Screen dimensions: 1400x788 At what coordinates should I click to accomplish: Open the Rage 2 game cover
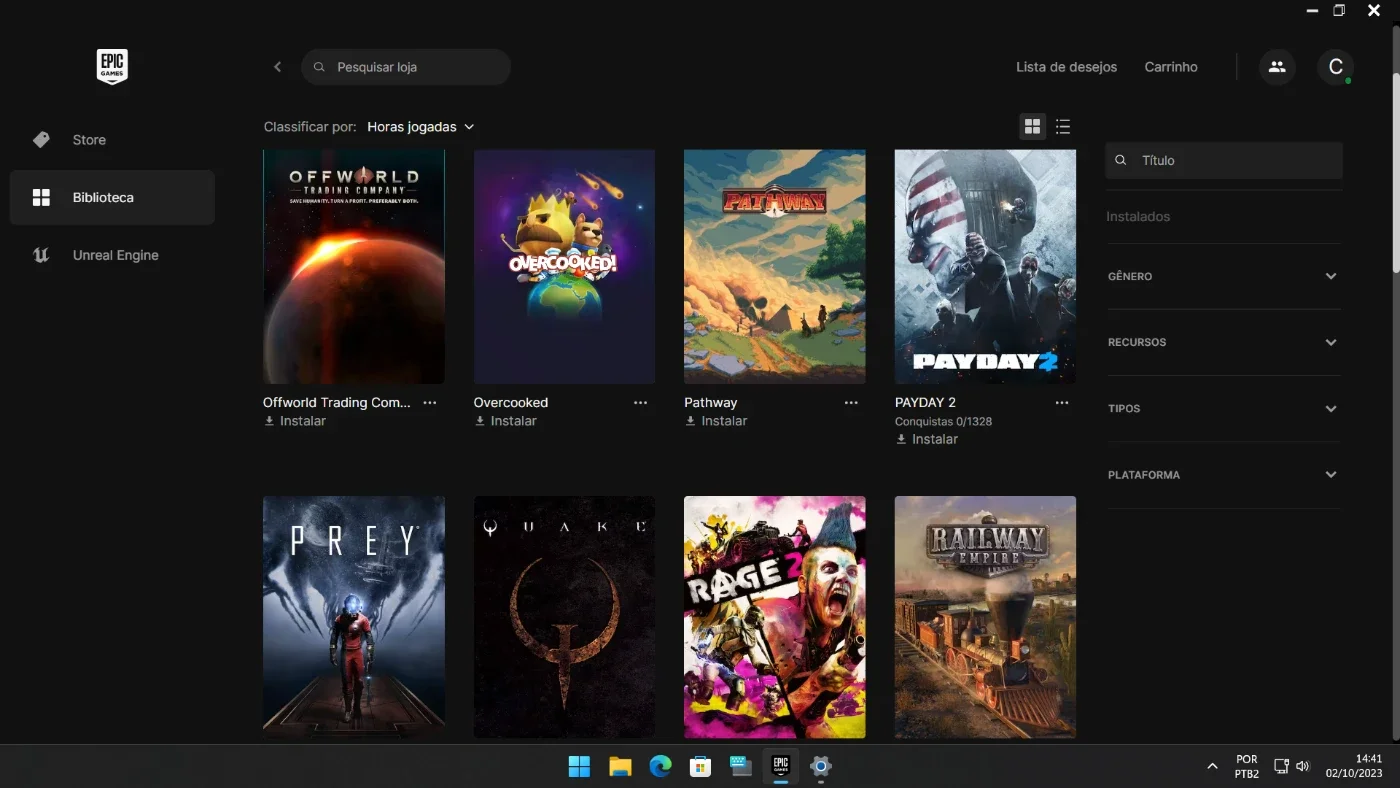coord(775,617)
